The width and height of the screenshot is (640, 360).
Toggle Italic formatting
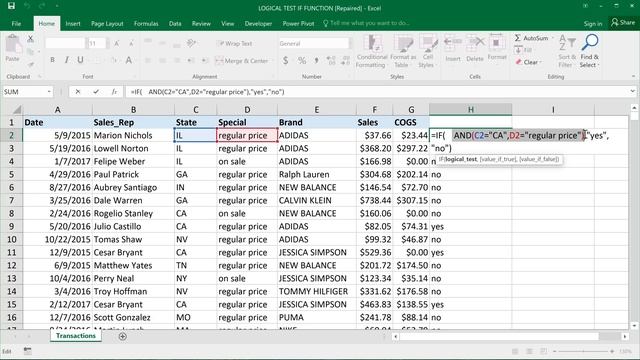pos(66,60)
